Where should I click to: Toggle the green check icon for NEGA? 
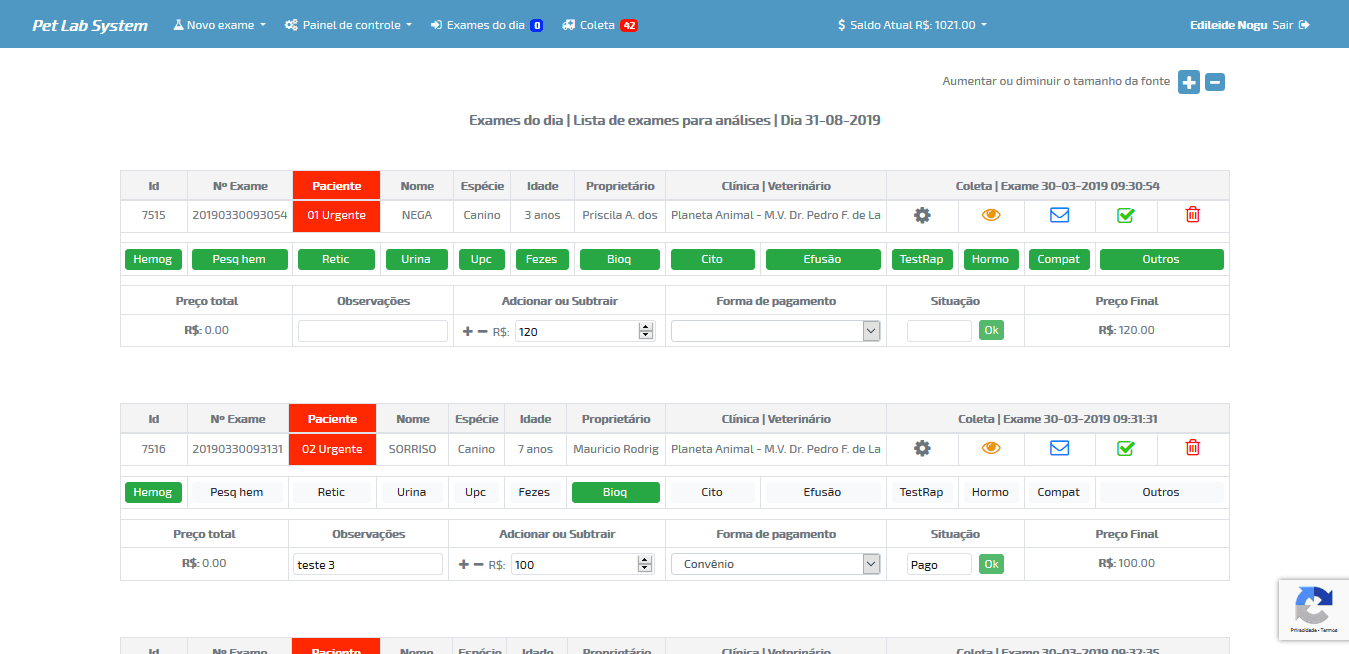pyautogui.click(x=1125, y=215)
